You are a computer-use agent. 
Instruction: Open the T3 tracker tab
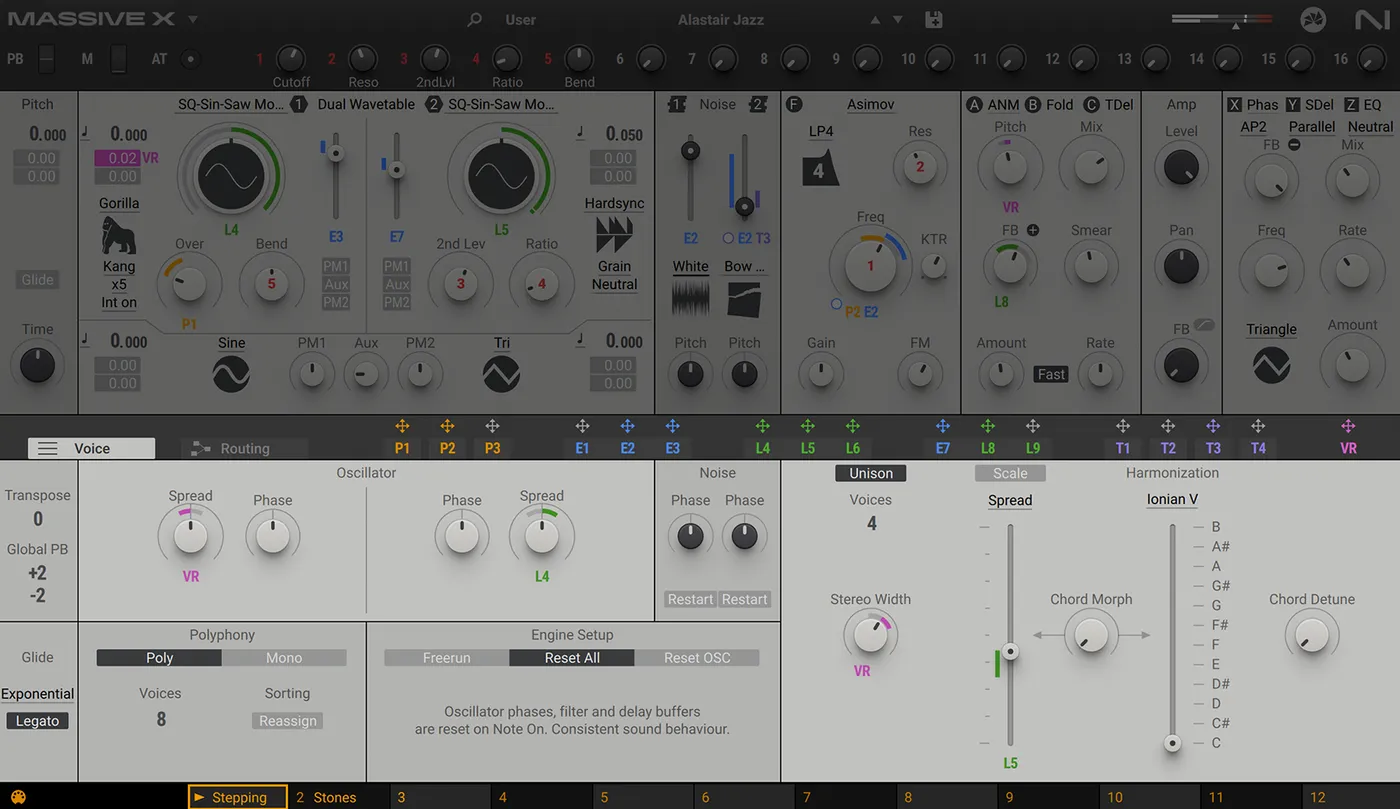point(1213,448)
